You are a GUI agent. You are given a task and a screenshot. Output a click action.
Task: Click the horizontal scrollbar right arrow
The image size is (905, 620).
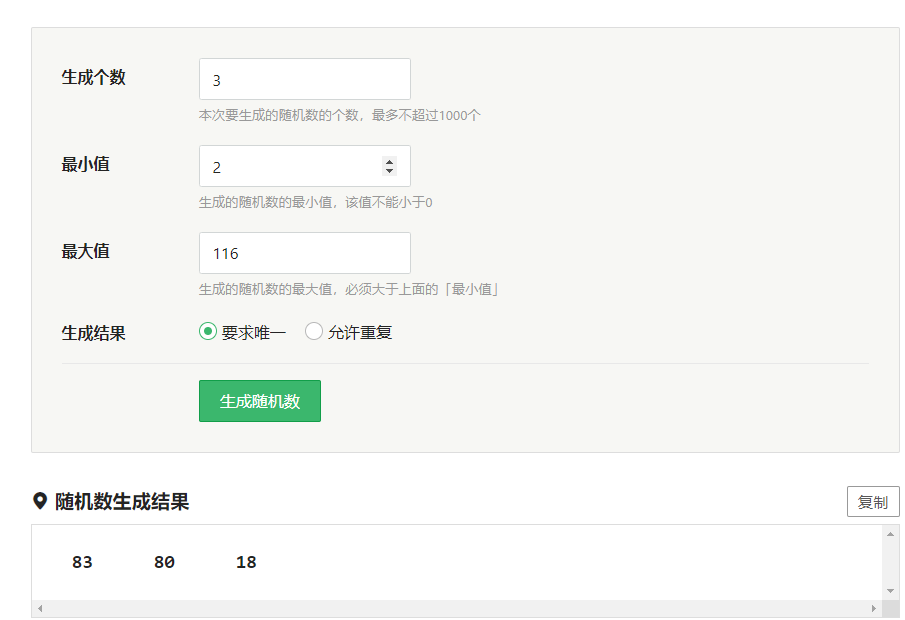(874, 608)
